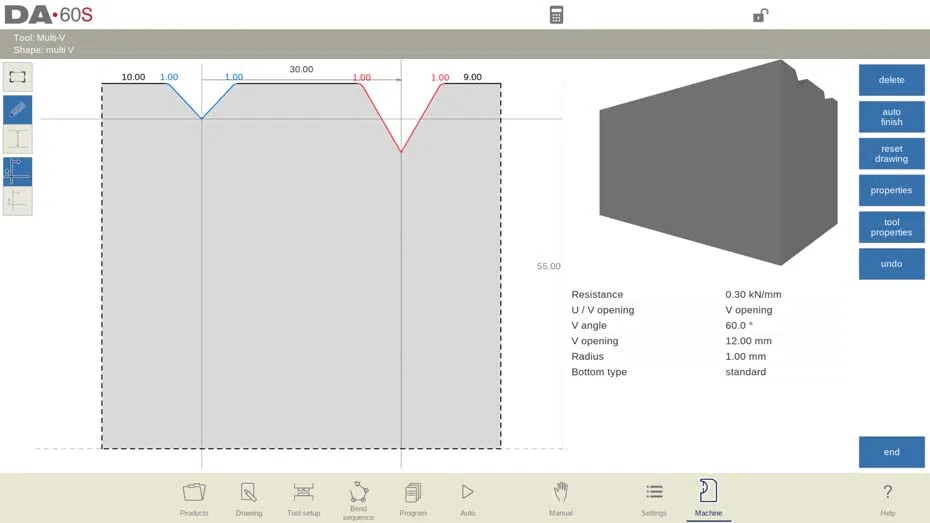Click the Bottom type value standard
Viewport: 930px width, 523px height.
(x=746, y=371)
